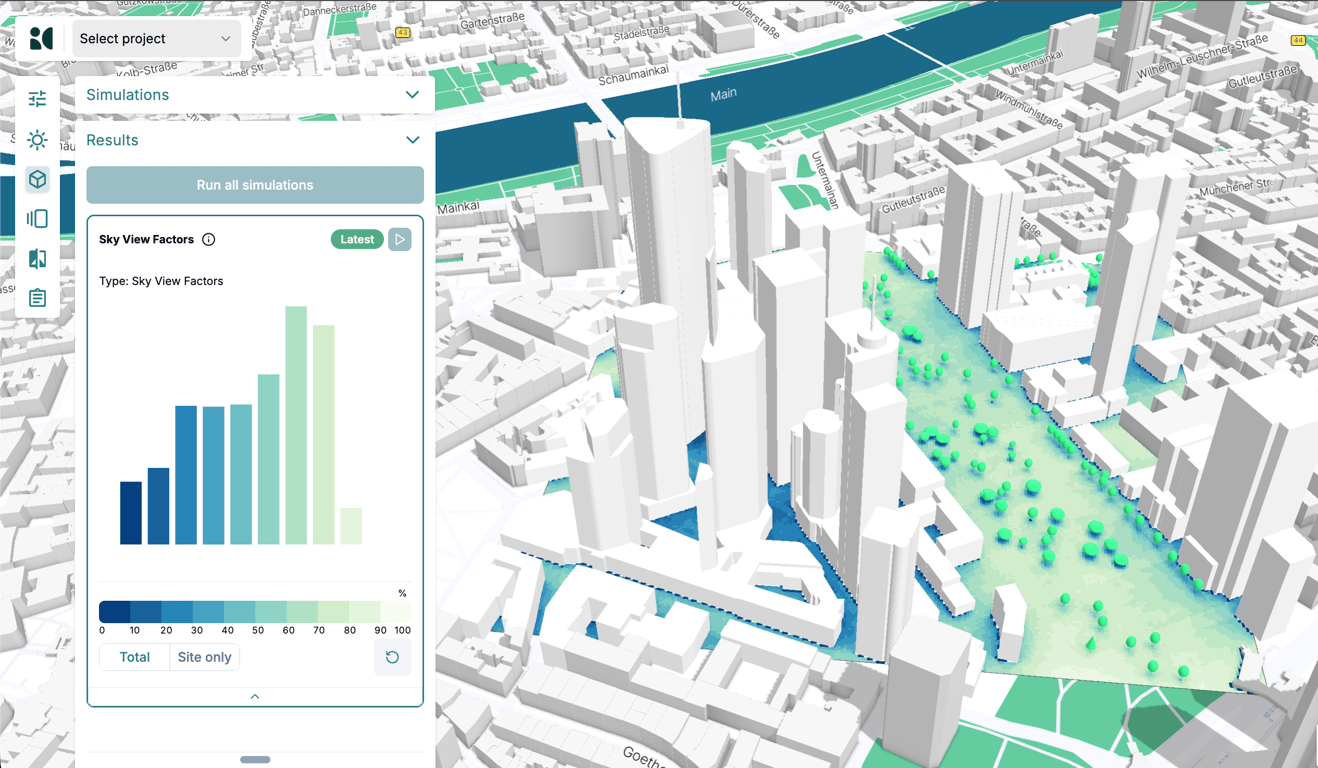Open the compare view sidebar icon
The image size is (1318, 768).
(x=37, y=259)
